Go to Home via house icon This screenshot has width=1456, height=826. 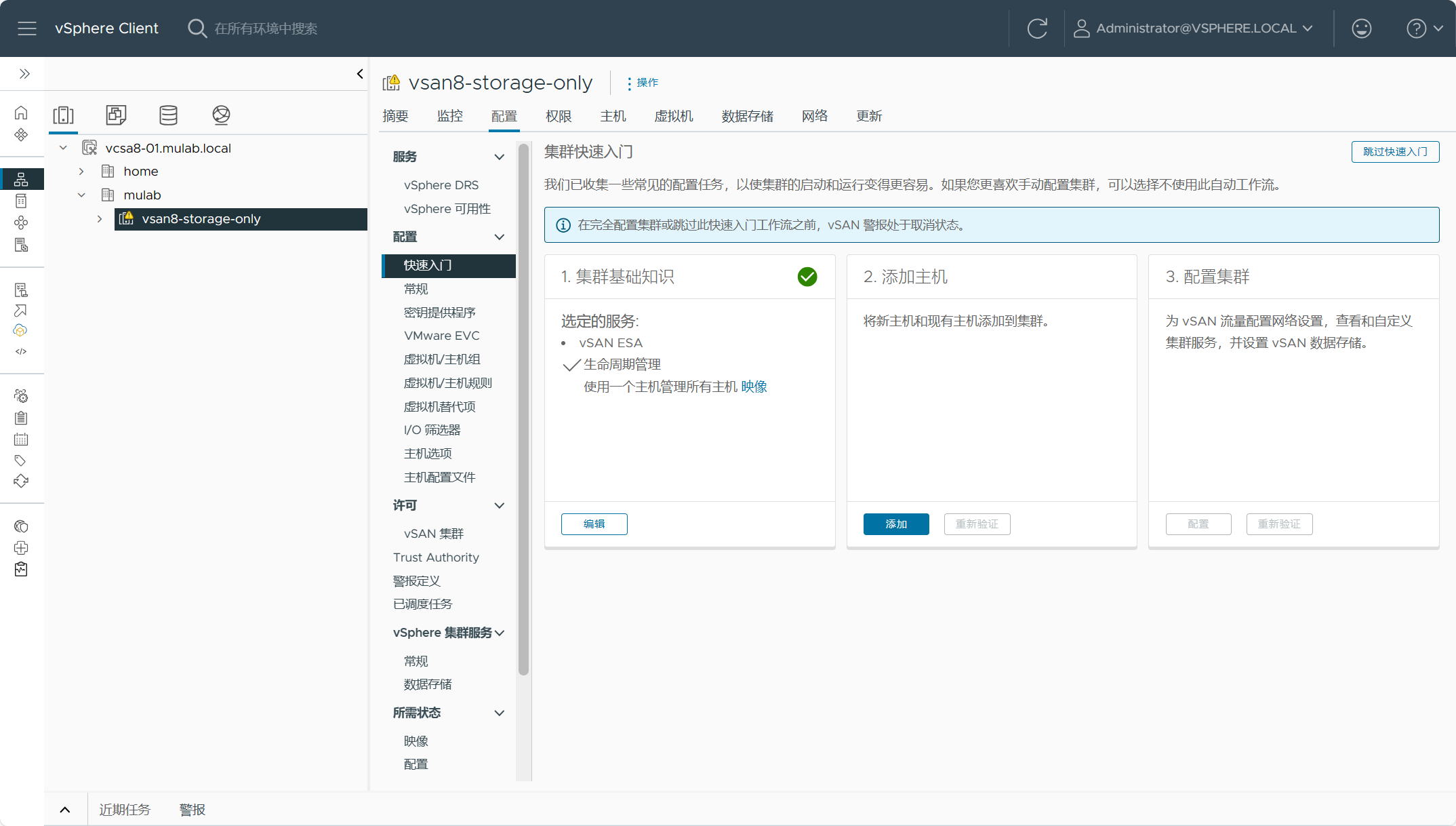[21, 113]
